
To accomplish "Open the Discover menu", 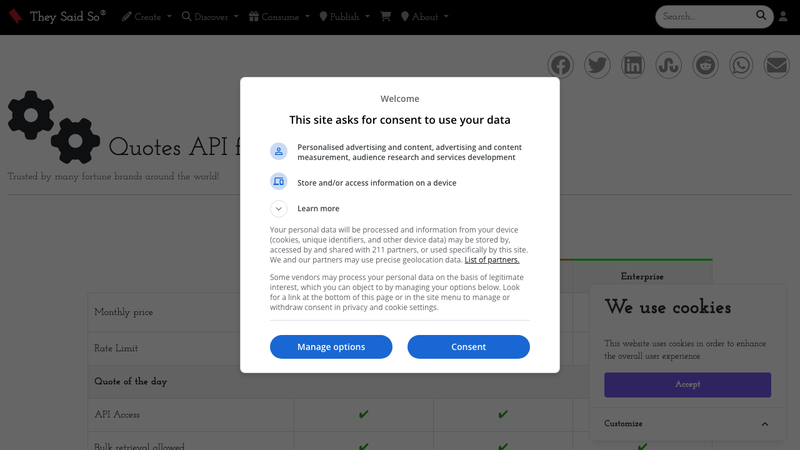I will pyautogui.click(x=210, y=17).
